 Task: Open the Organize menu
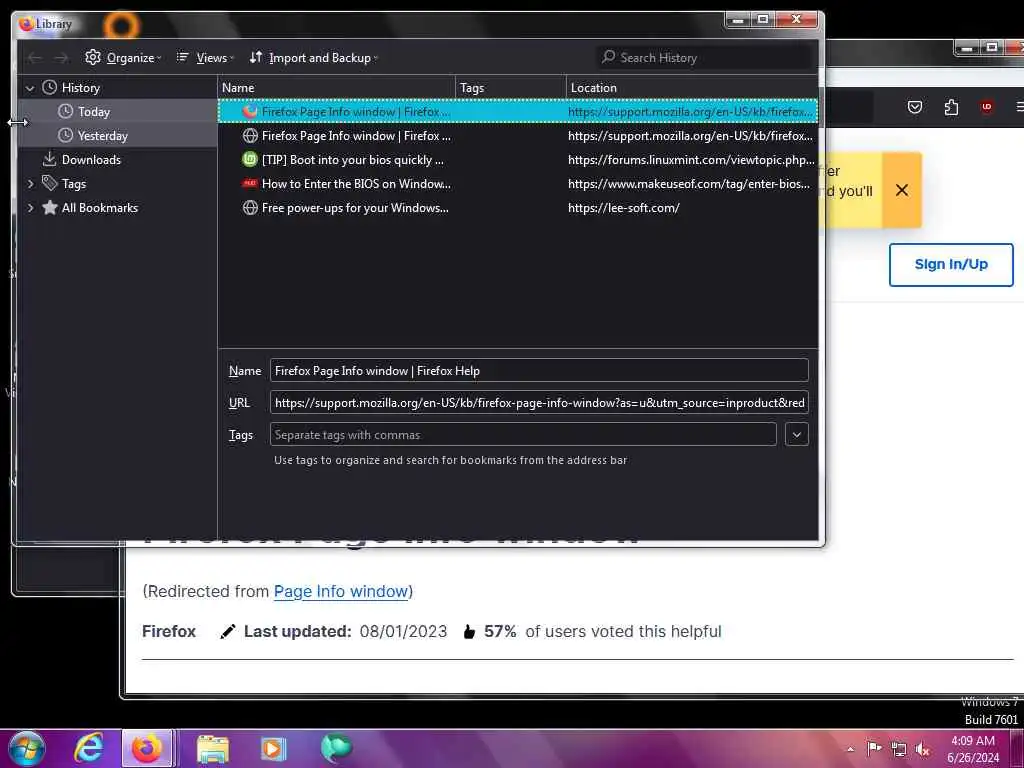pos(123,57)
